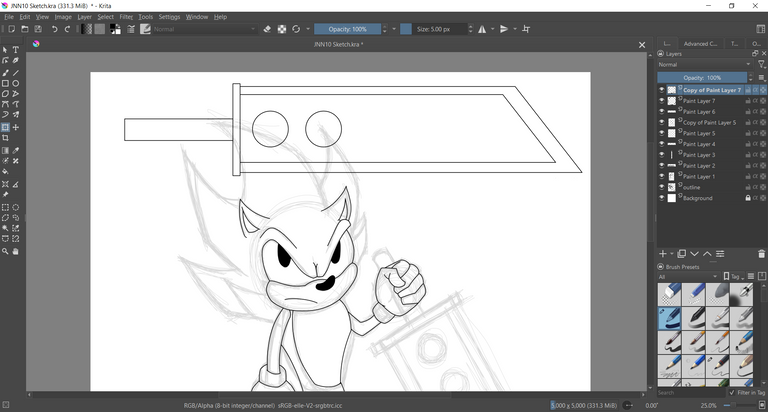Image resolution: width=768 pixels, height=412 pixels.
Task: Add a new paint layer
Action: (x=663, y=254)
